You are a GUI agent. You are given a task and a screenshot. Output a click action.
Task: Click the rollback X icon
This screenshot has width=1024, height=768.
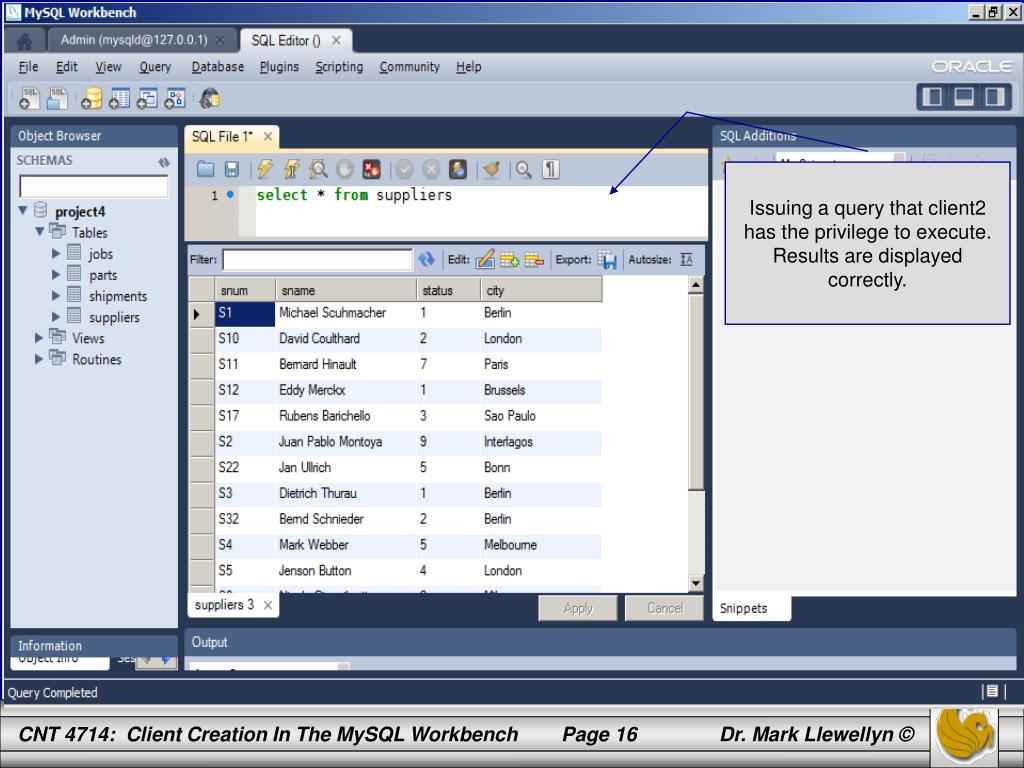tap(431, 170)
